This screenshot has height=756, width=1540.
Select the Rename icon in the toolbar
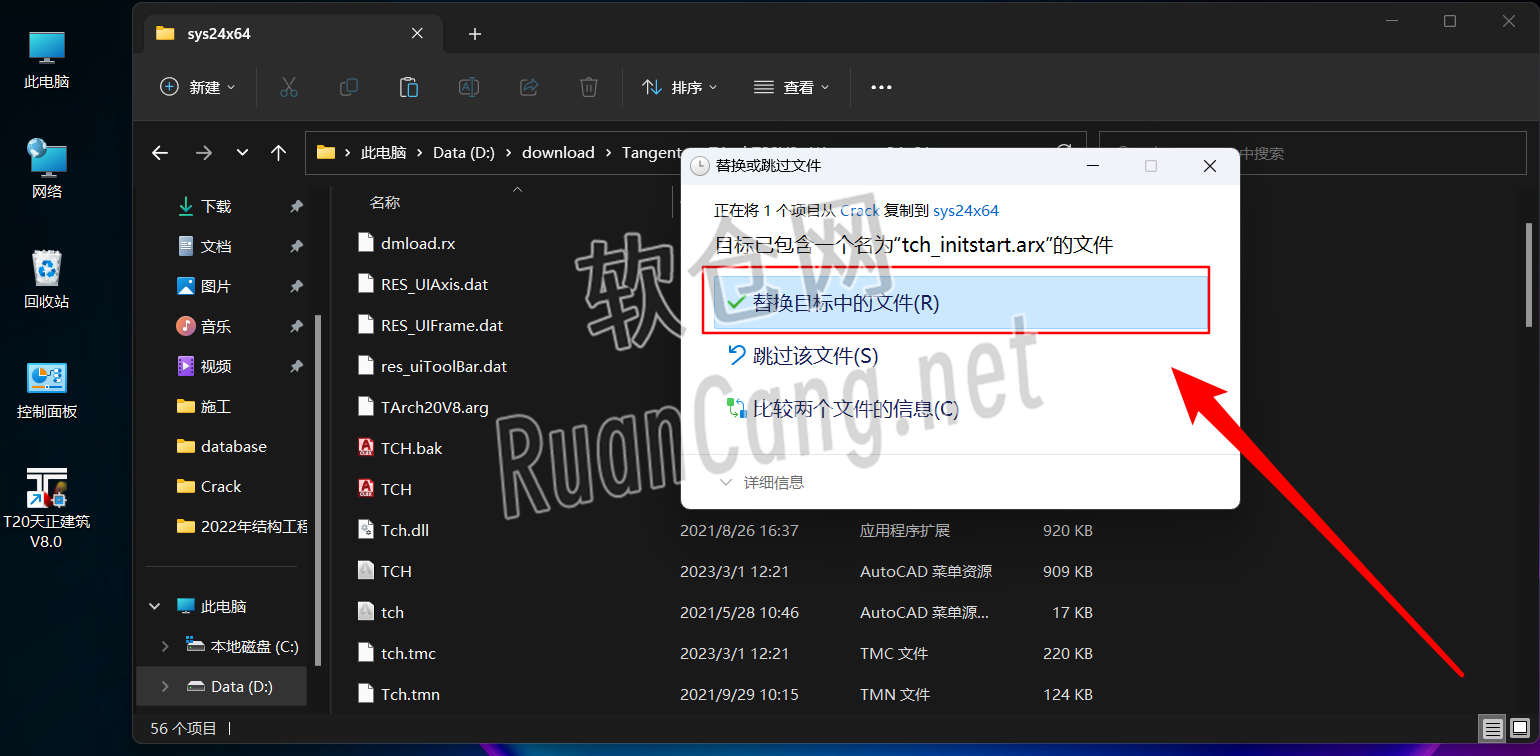click(x=468, y=87)
